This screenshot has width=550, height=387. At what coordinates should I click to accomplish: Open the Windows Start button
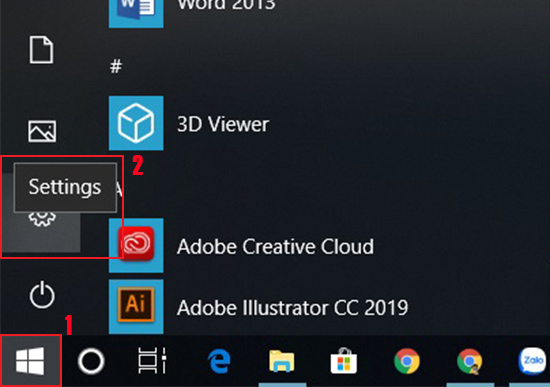[x=30, y=361]
